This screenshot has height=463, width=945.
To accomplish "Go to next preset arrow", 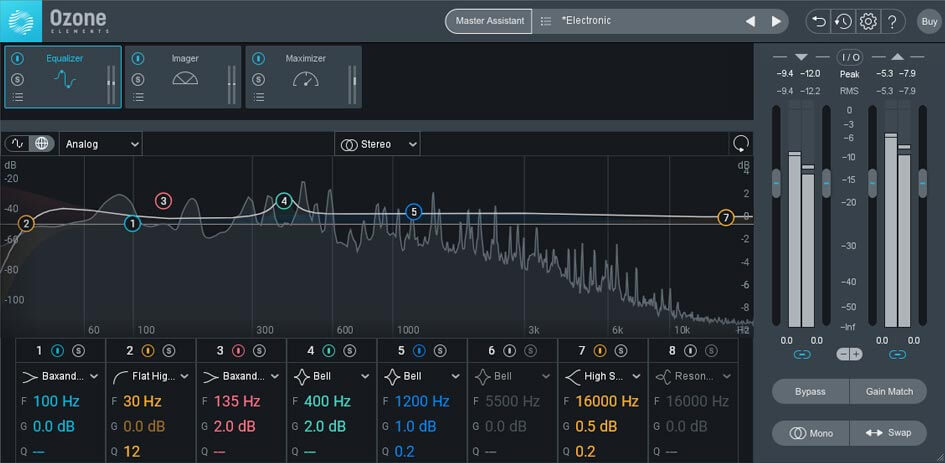I will pos(776,21).
